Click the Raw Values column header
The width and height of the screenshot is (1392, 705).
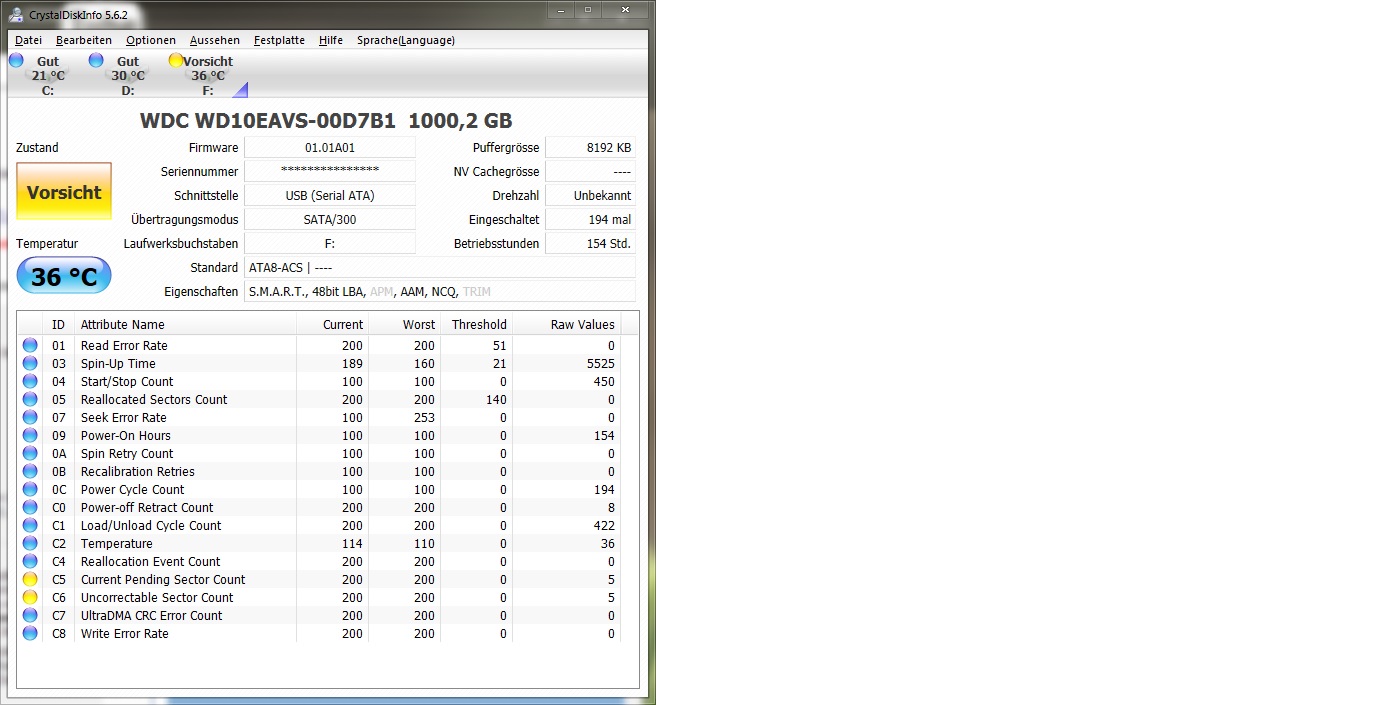(567, 324)
